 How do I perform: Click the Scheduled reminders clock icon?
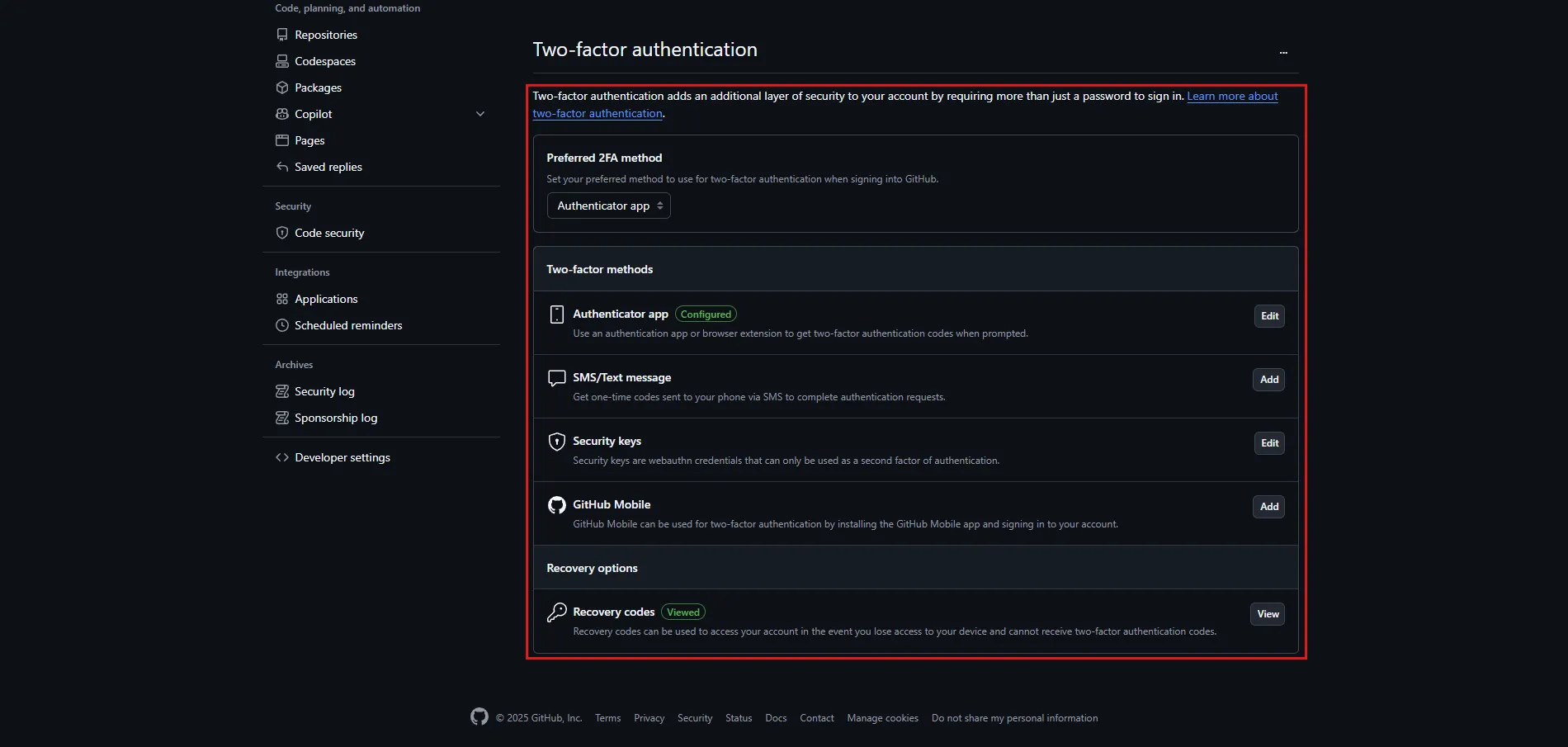[282, 325]
